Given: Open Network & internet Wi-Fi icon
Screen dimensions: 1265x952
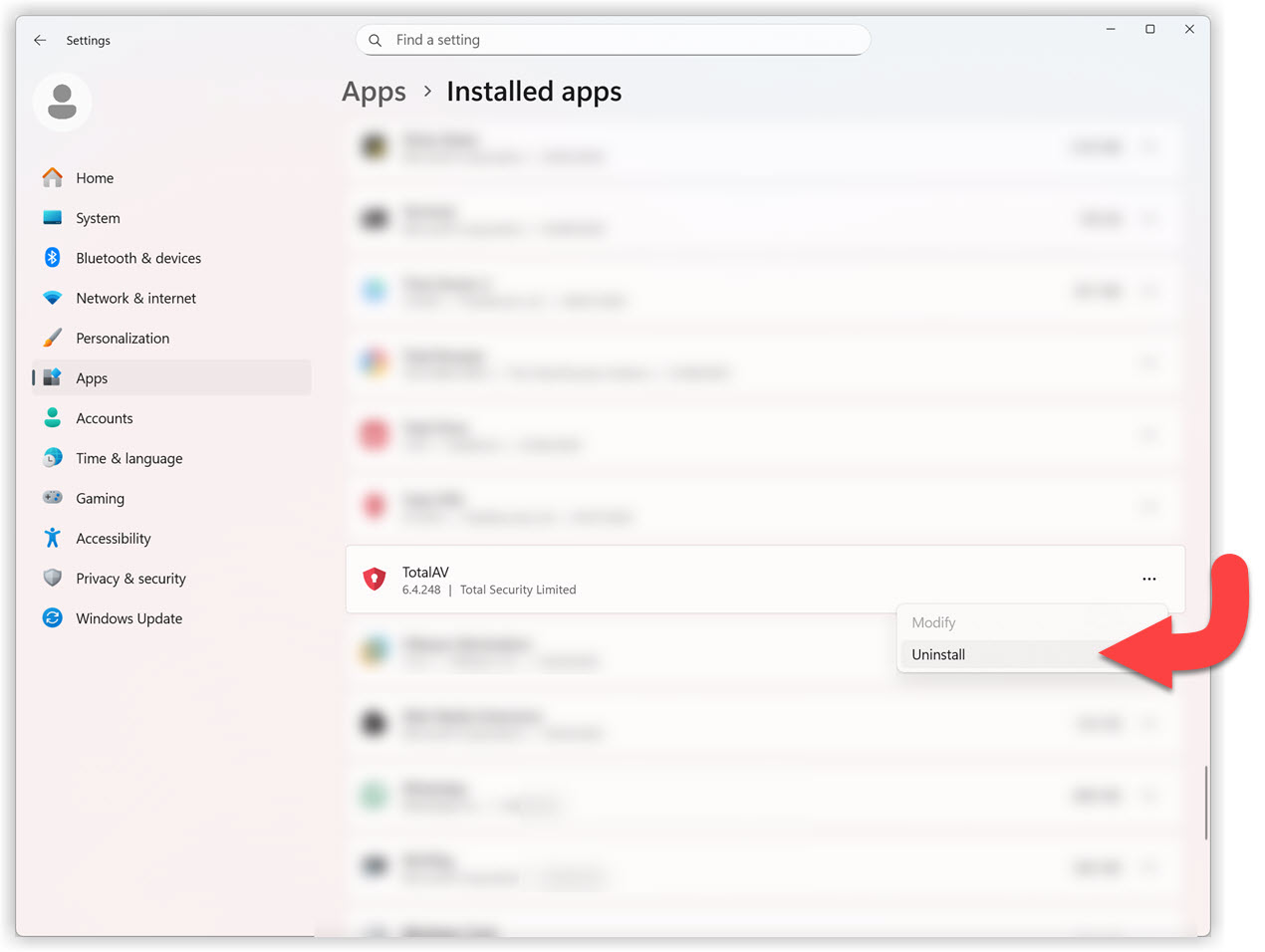Looking at the screenshot, I should point(53,298).
